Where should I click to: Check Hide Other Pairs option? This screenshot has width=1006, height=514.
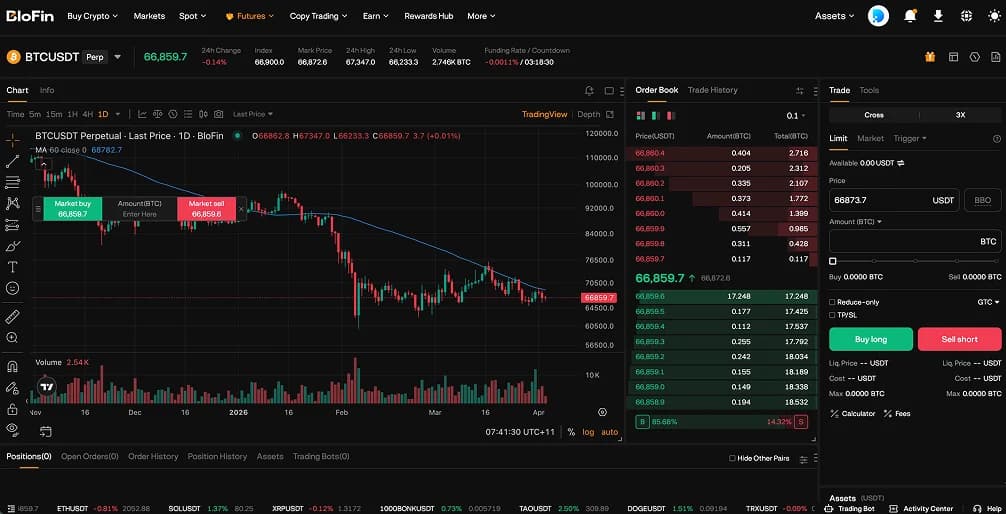pyautogui.click(x=732, y=458)
